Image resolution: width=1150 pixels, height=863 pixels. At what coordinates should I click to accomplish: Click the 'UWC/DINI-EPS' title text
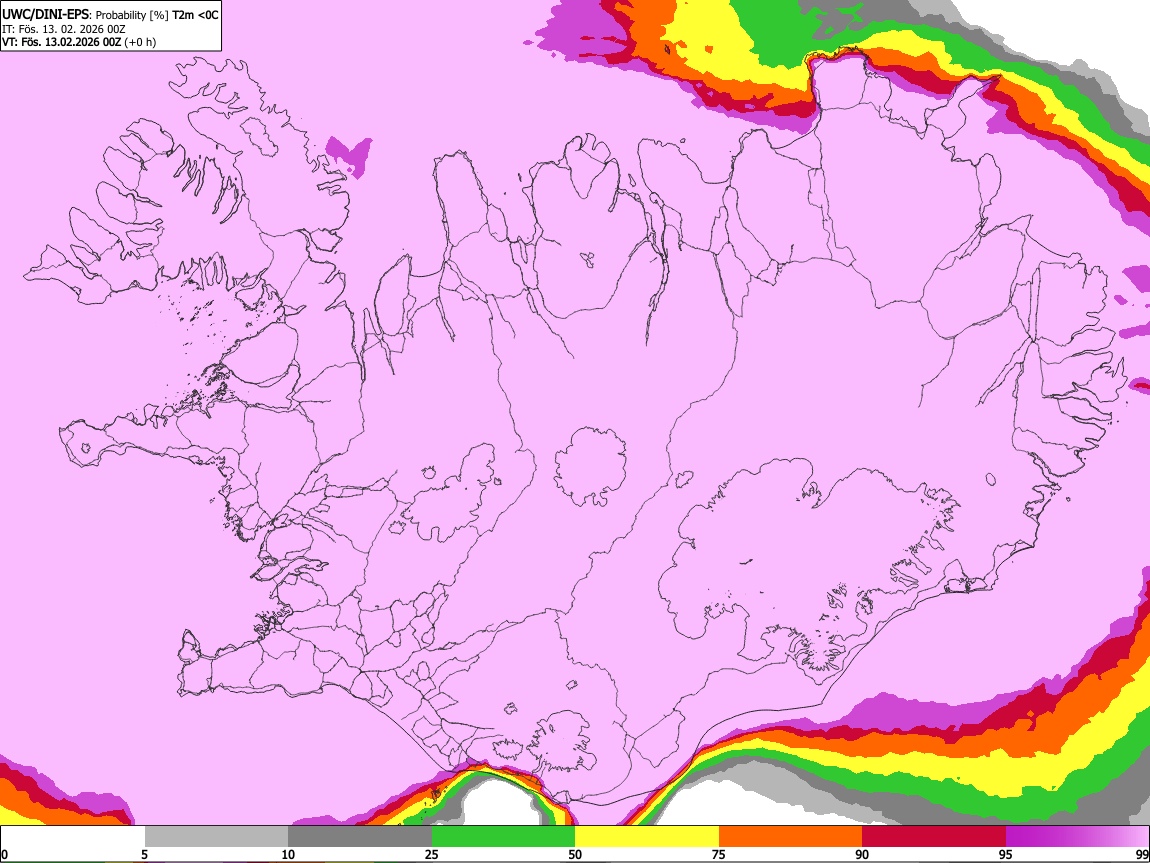click(x=45, y=15)
